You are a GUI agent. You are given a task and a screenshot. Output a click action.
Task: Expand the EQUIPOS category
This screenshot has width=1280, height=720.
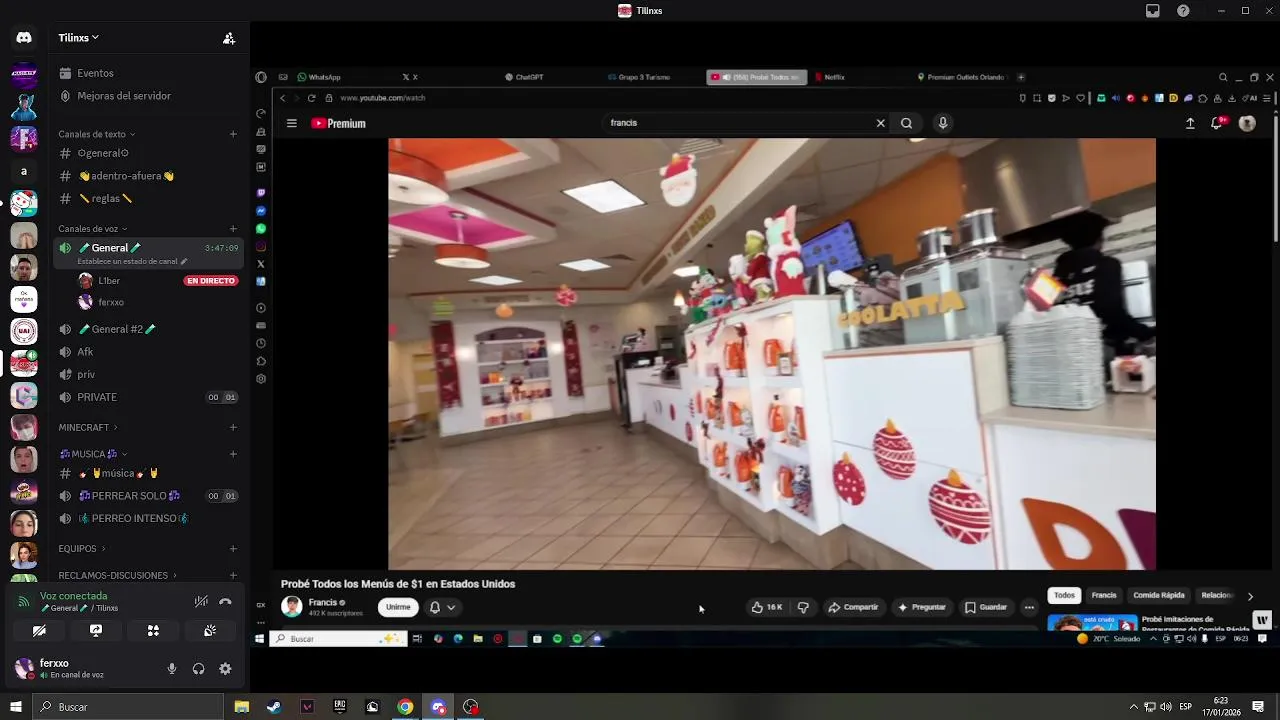click(82, 549)
